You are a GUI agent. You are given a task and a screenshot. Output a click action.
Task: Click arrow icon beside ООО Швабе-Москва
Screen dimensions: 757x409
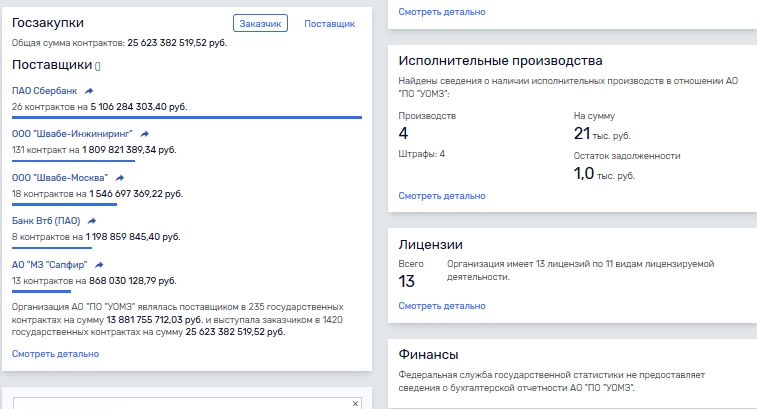coord(120,178)
